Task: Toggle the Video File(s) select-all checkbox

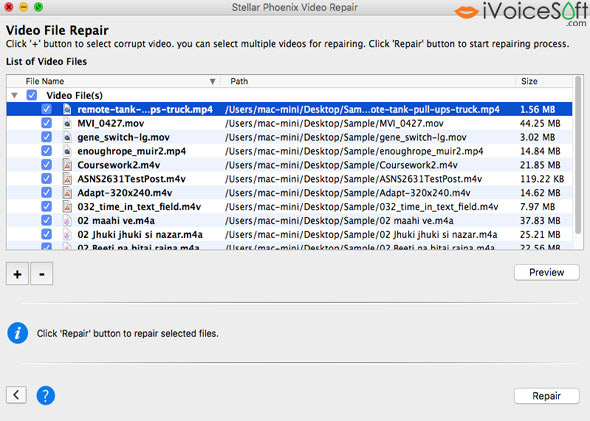Action: (x=32, y=95)
